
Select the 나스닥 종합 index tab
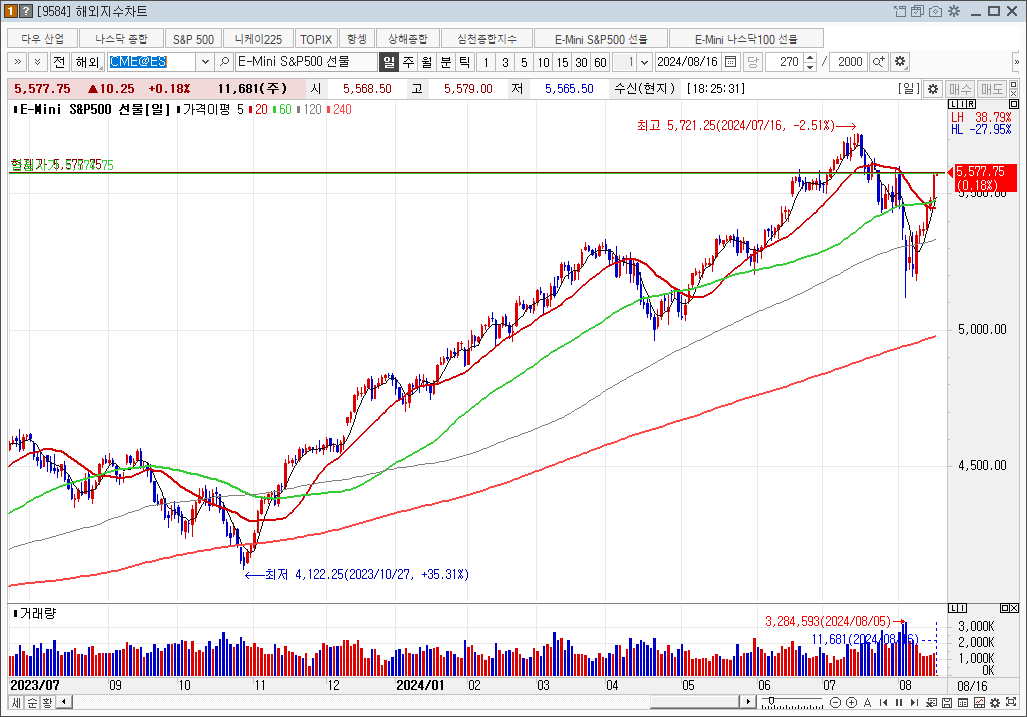click(121, 39)
